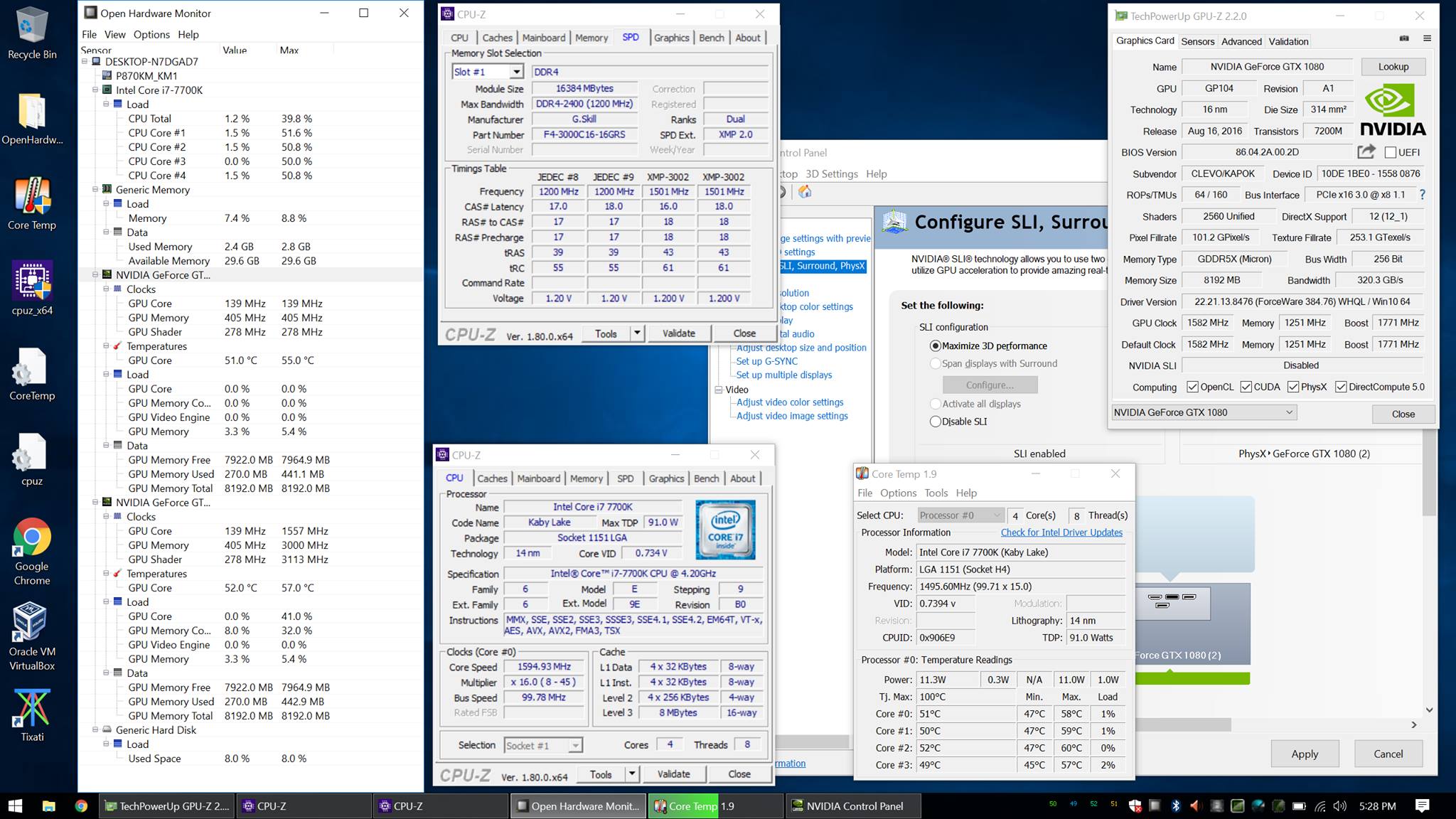Viewport: 1456px width, 819px height.
Task: Open the Windows Start menu
Action: (x=15, y=805)
